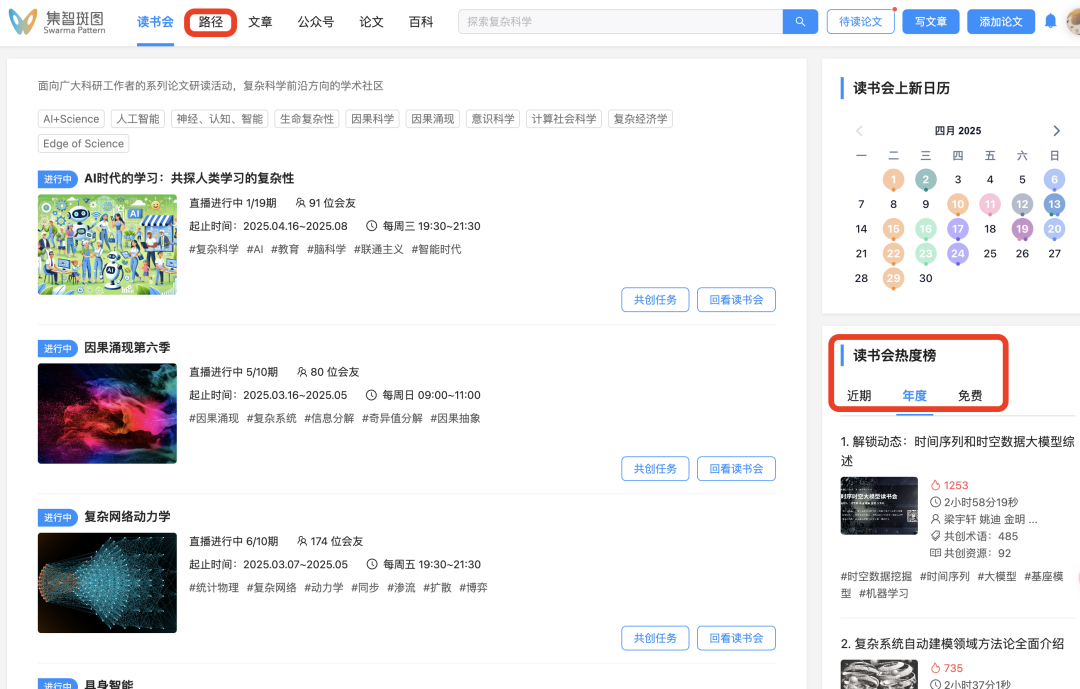Filter by 因果涌现 tag
1080x689 pixels.
click(432, 119)
